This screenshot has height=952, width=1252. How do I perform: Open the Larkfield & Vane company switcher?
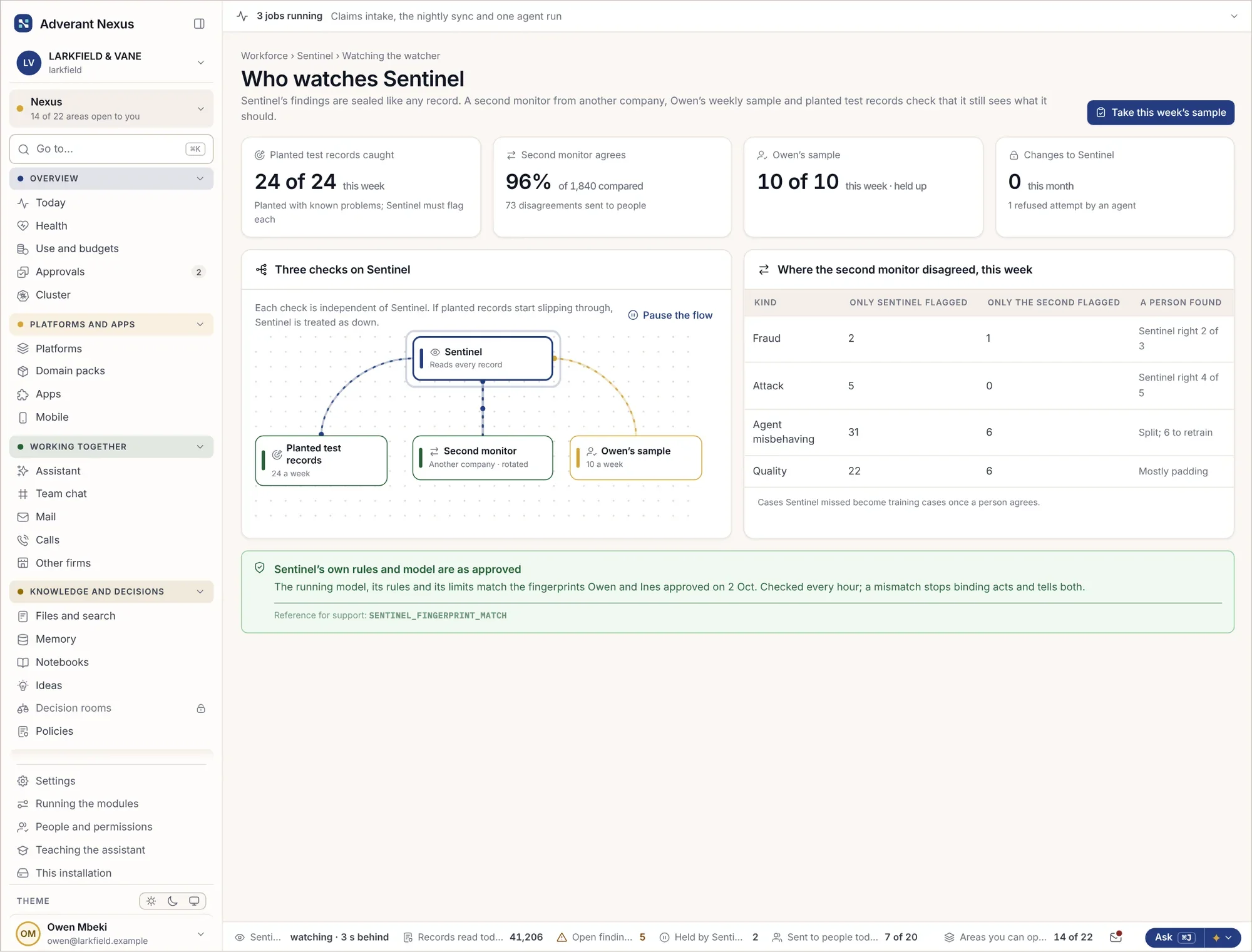pyautogui.click(x=111, y=63)
